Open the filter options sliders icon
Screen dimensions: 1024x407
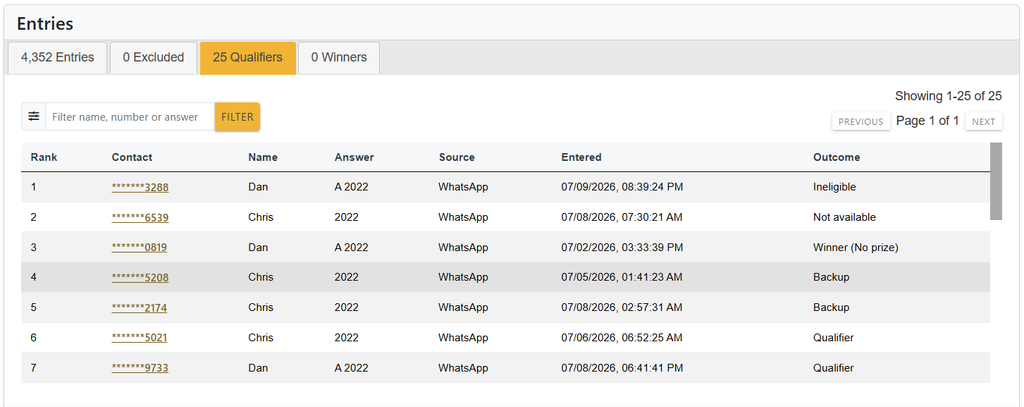(33, 116)
